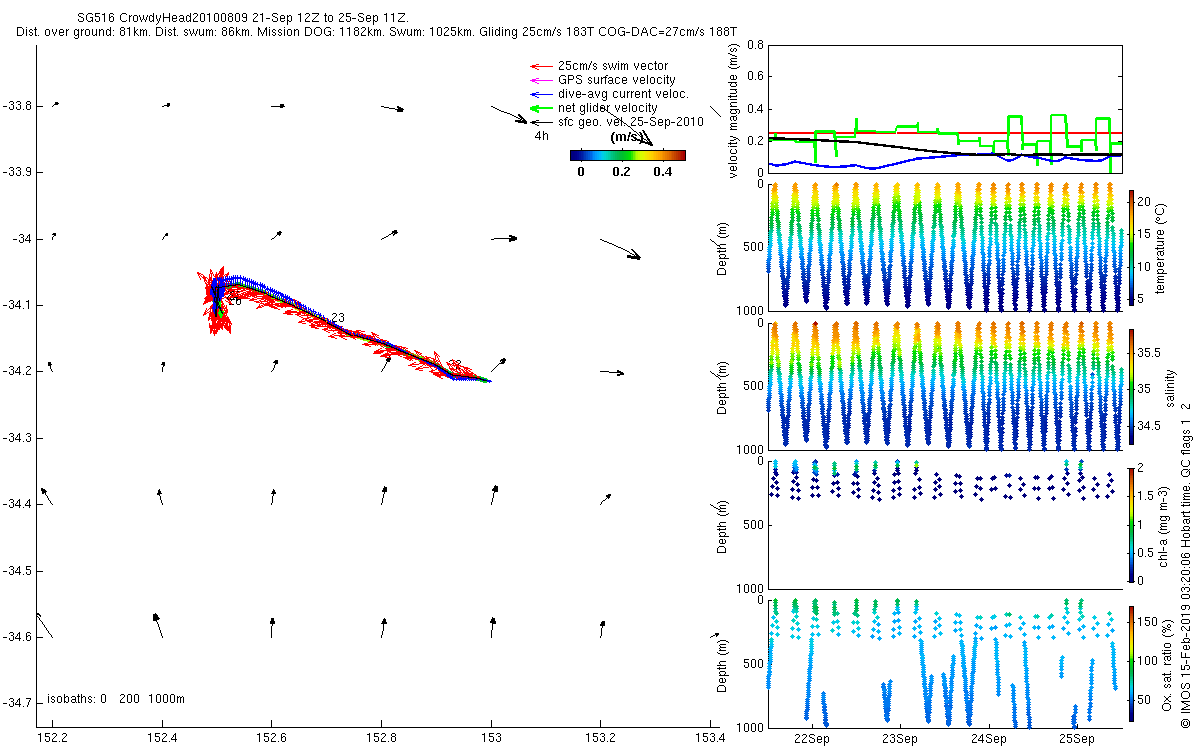
Task: Click the magenta GPS surface velocity legend arrow
Action: 541,80
